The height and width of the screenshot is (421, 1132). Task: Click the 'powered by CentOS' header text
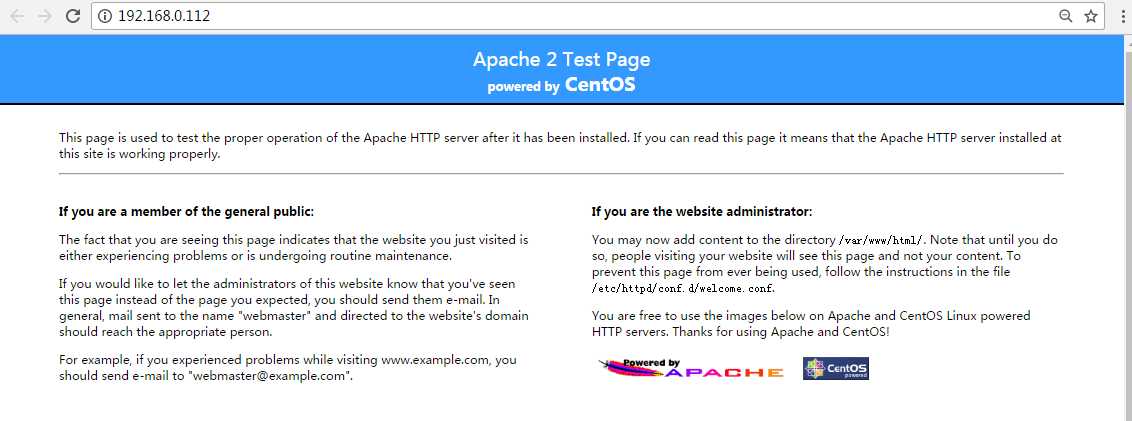tap(561, 85)
